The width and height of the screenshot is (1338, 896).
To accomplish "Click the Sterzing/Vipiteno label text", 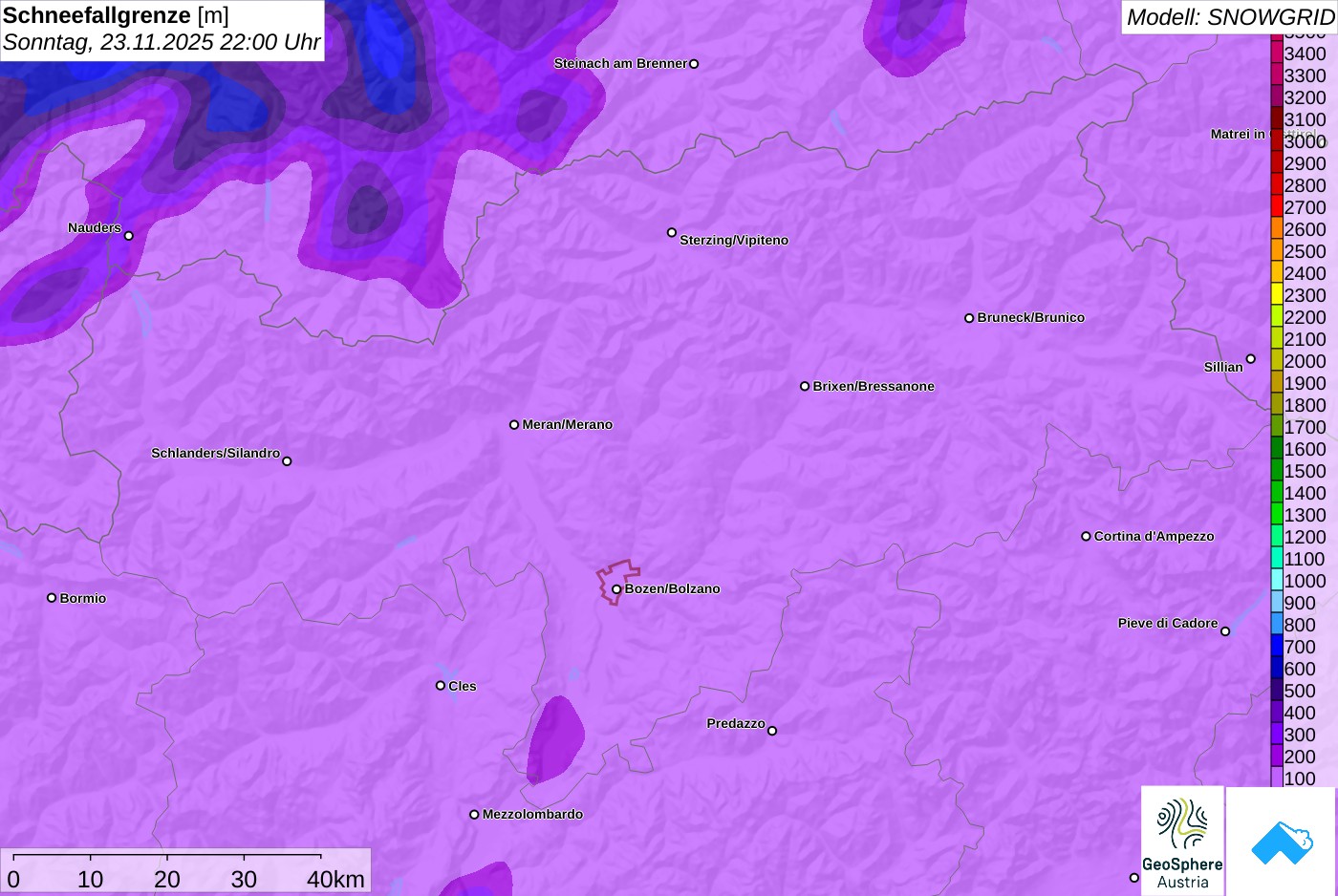I will 734,241.
